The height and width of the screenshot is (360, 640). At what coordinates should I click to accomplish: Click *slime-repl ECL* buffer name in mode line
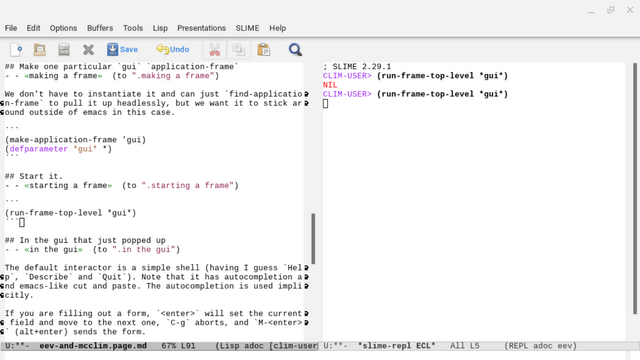coord(396,346)
